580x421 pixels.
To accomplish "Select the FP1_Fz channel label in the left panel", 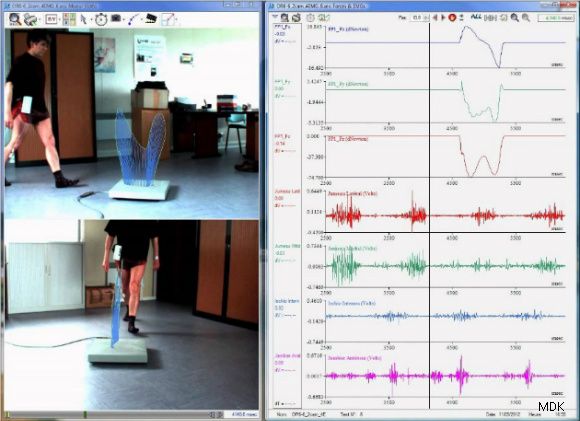I will click(x=282, y=137).
